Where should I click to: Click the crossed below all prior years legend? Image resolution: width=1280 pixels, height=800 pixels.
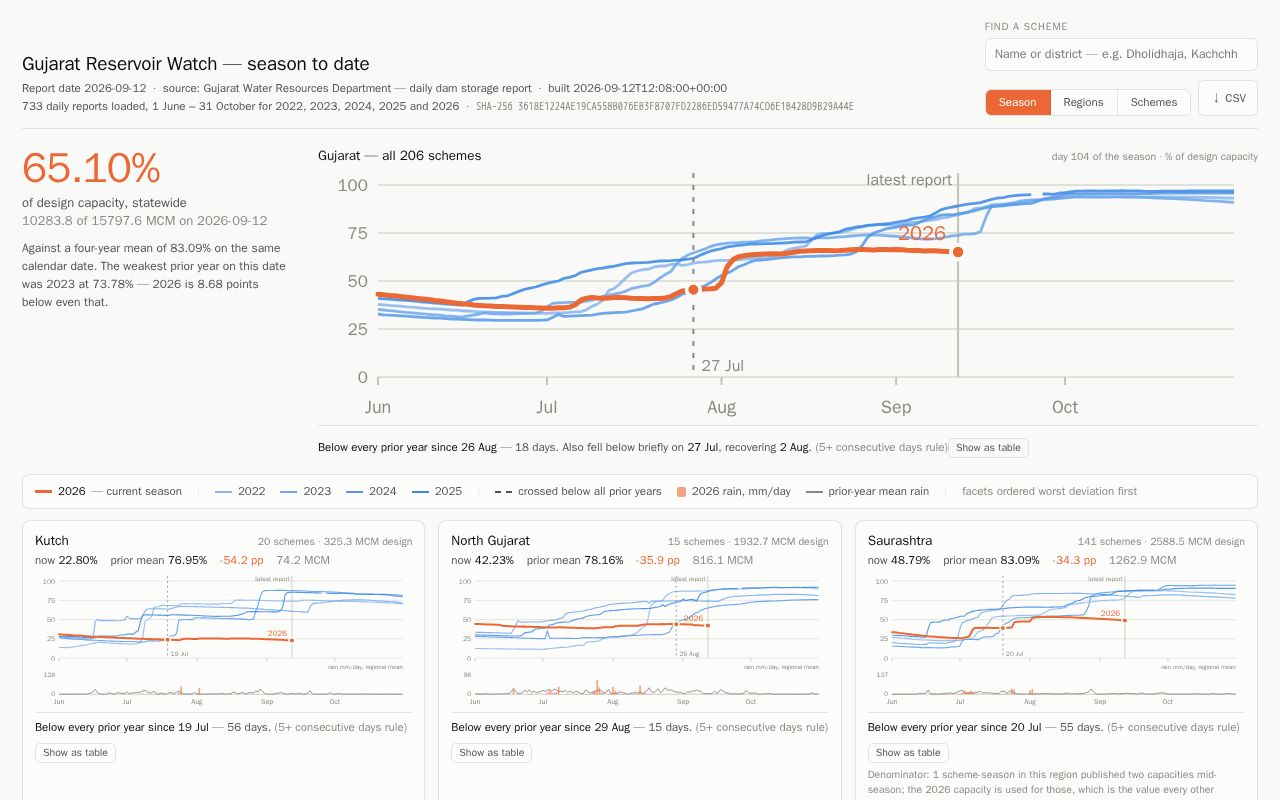pyautogui.click(x=577, y=491)
